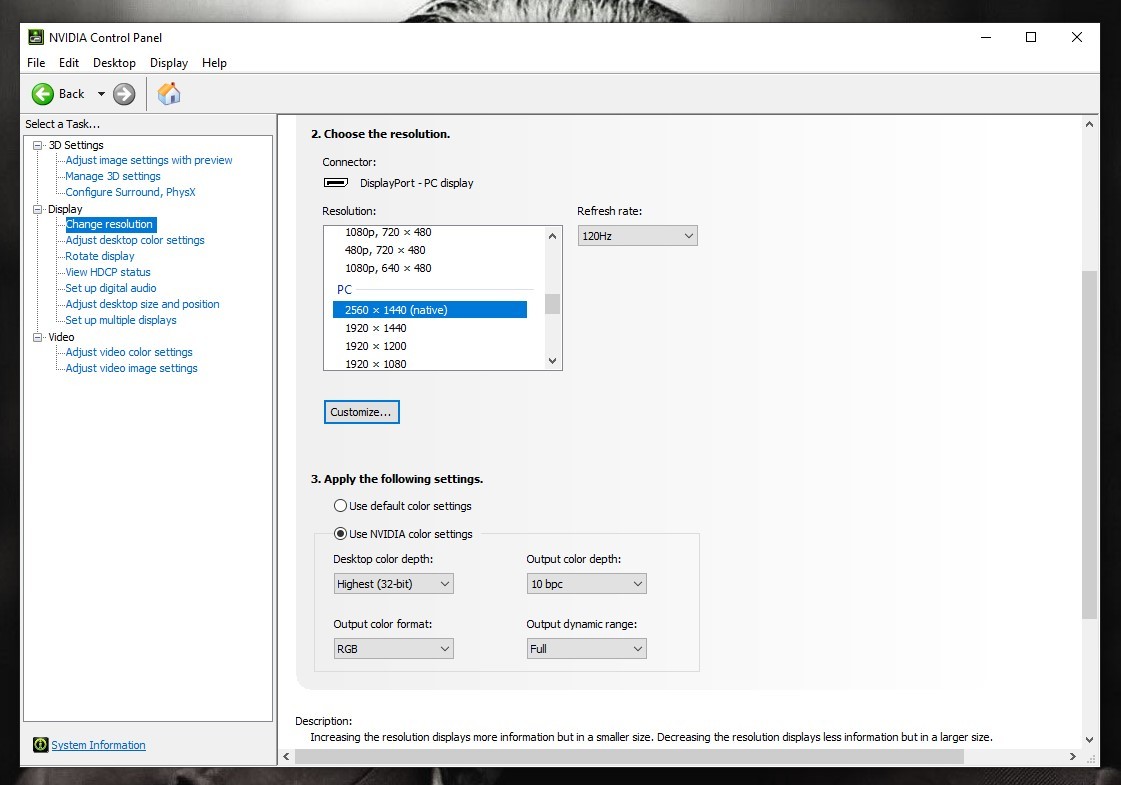
Task: Select Use default color settings radio
Action: pyautogui.click(x=340, y=505)
